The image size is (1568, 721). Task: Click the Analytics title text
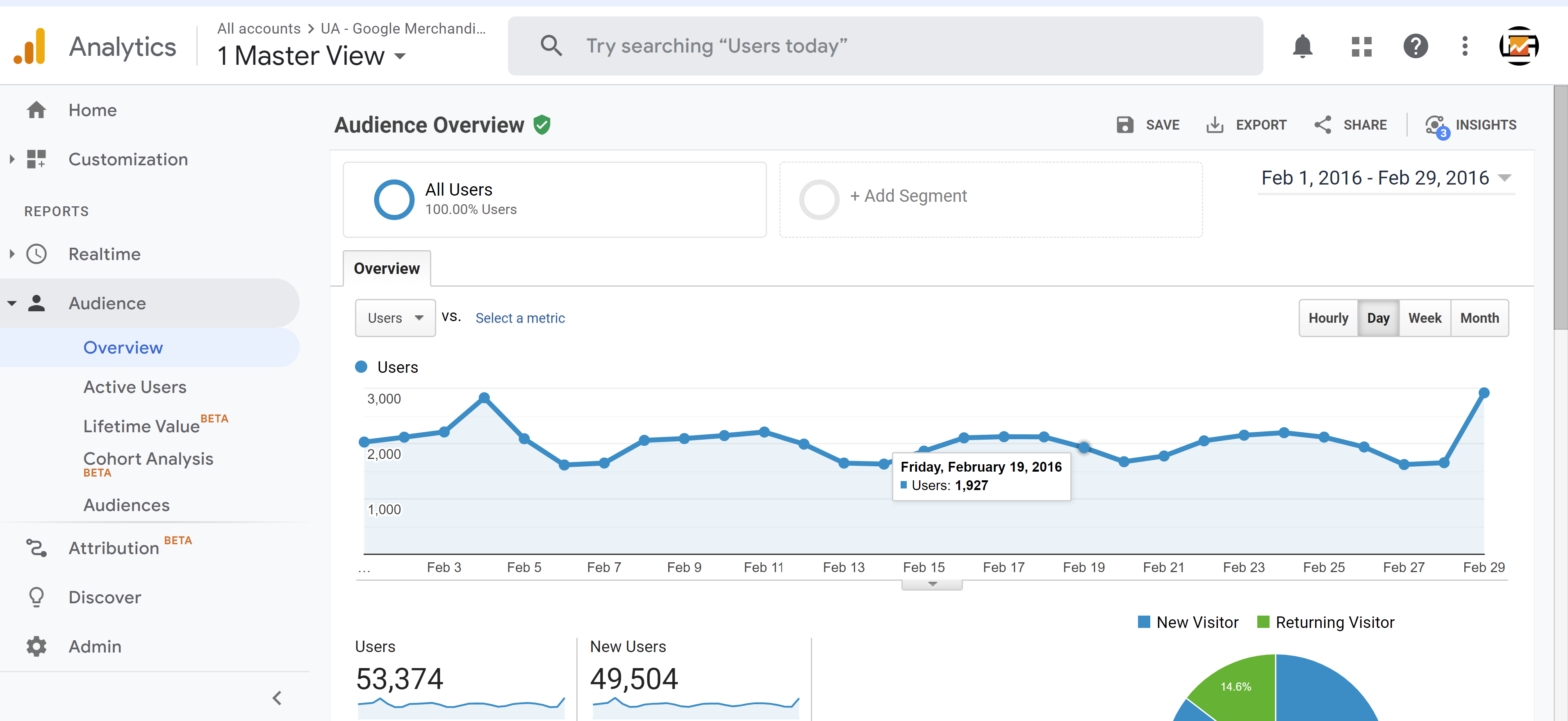[122, 46]
